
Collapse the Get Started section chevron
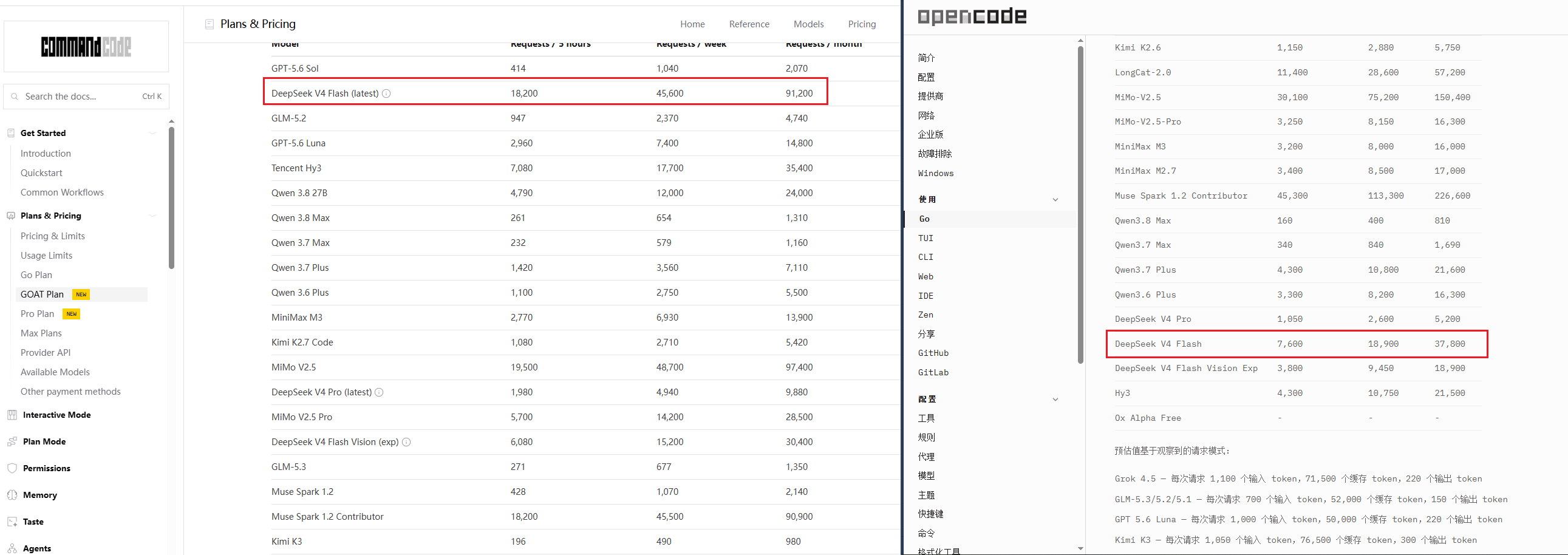153,133
